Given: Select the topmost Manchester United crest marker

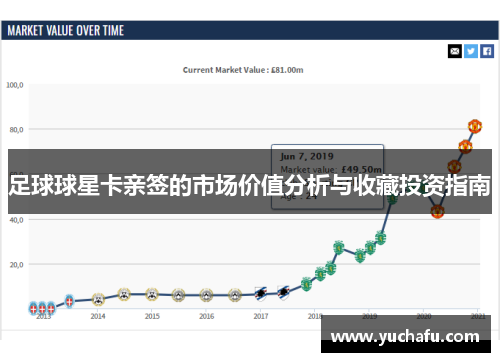Looking at the screenshot, I should [475, 126].
